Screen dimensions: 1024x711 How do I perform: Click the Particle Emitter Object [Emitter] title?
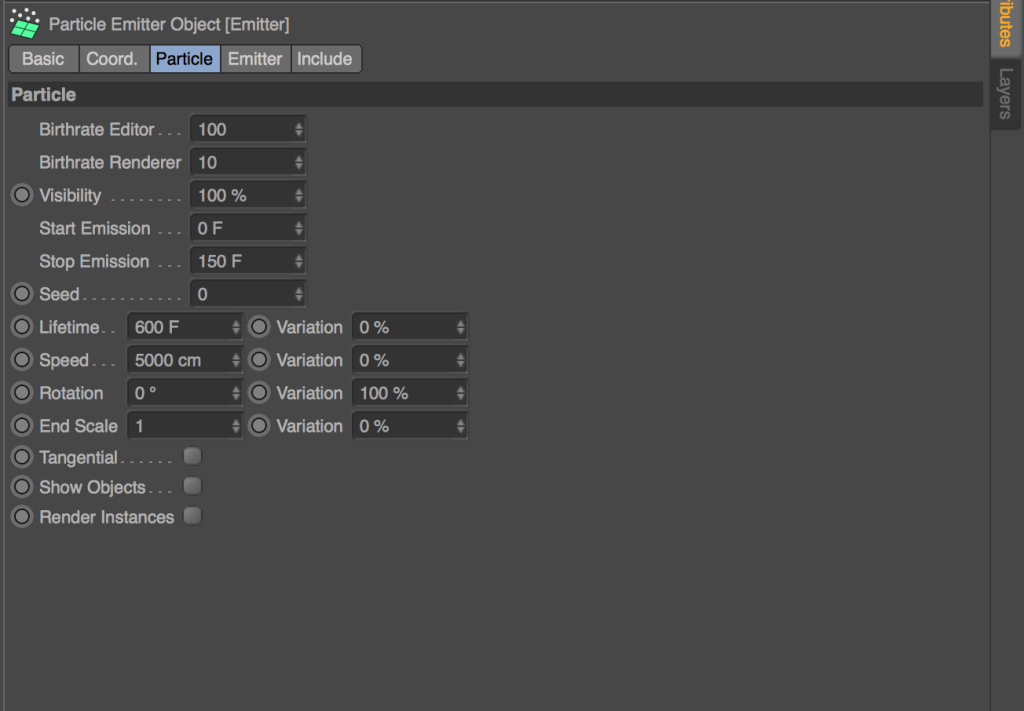(168, 25)
